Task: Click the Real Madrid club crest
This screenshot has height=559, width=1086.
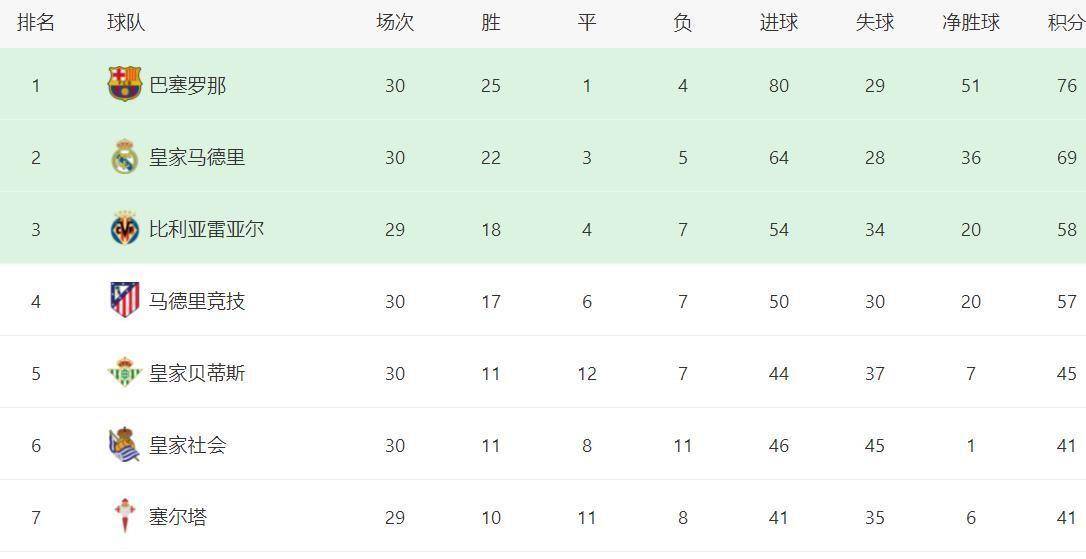Action: 124,157
